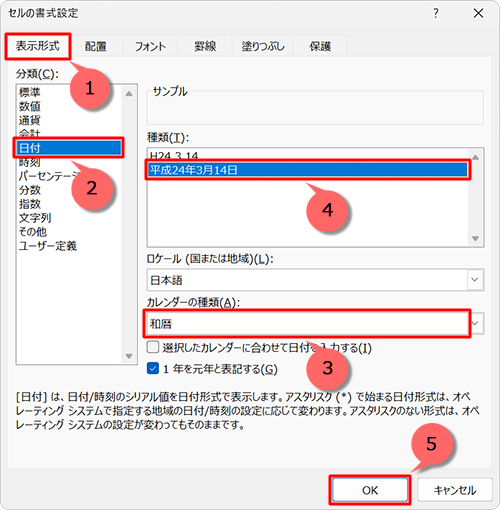Screen dimensions: 500x510
Task: Click category list scroll up arrow
Action: pyautogui.click(x=129, y=94)
